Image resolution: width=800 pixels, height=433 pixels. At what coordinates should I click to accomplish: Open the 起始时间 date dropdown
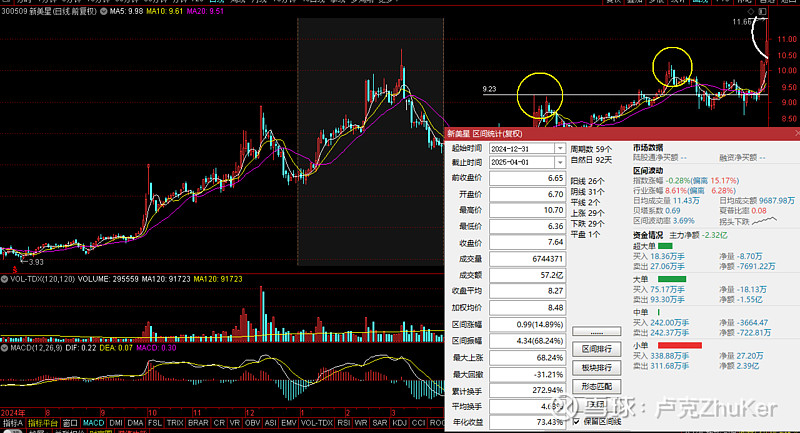click(x=560, y=148)
